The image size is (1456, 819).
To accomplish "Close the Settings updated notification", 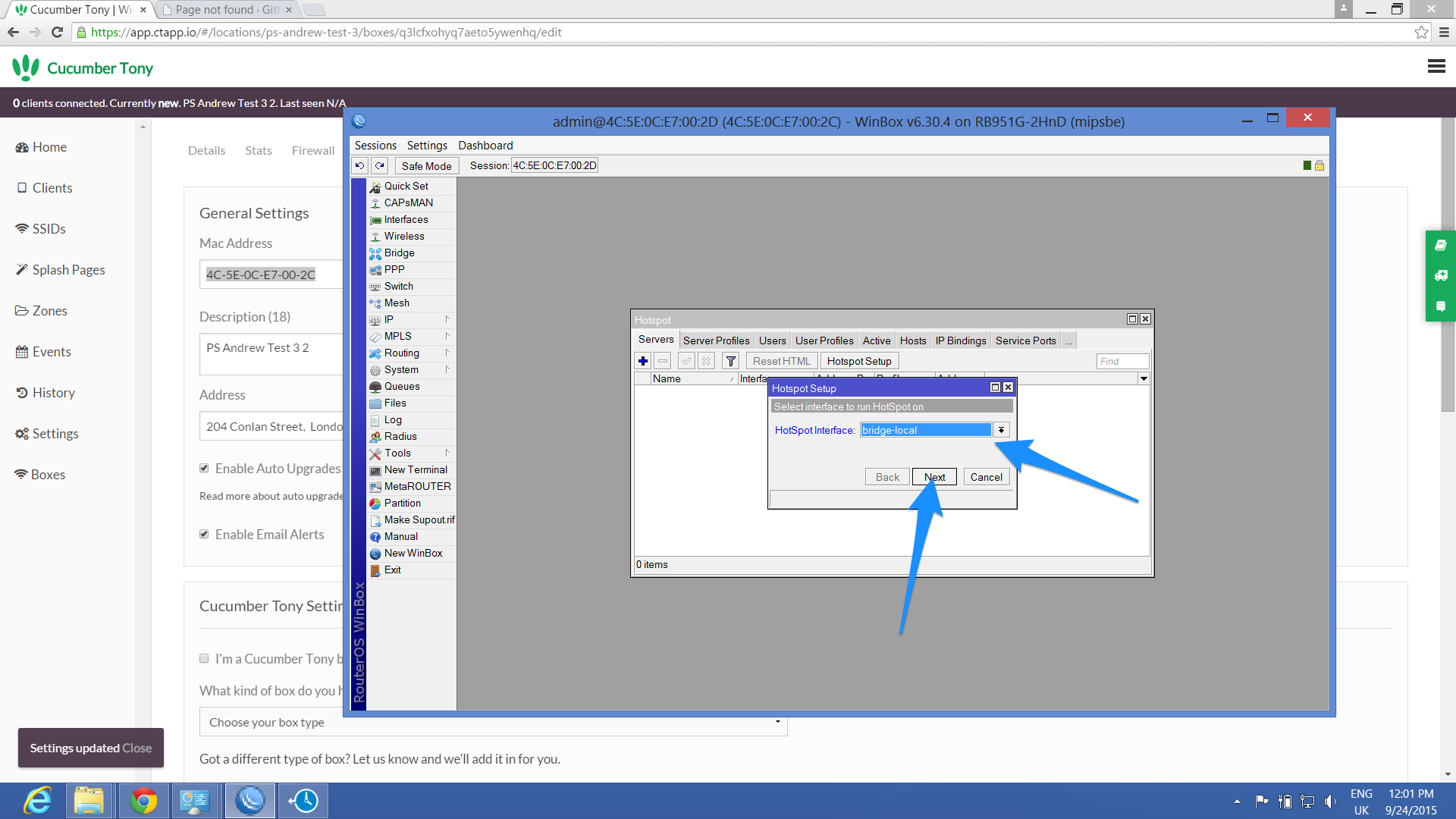I will [136, 748].
